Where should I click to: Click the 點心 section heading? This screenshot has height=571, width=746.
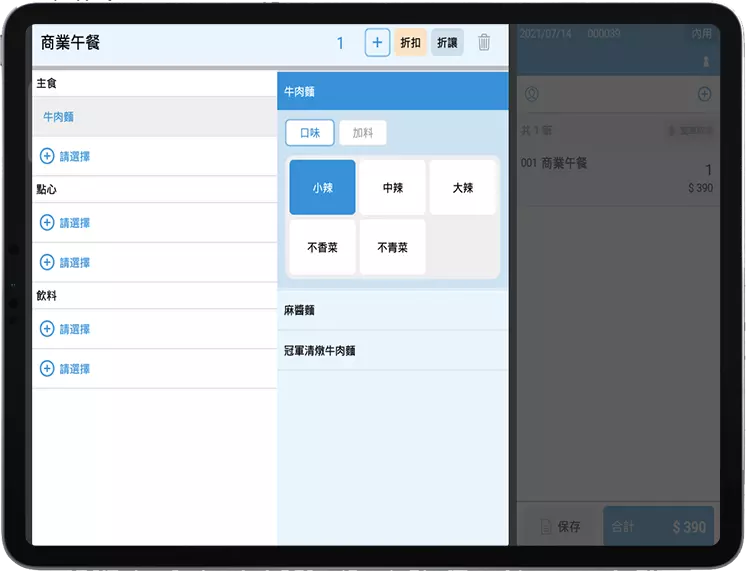(47, 189)
